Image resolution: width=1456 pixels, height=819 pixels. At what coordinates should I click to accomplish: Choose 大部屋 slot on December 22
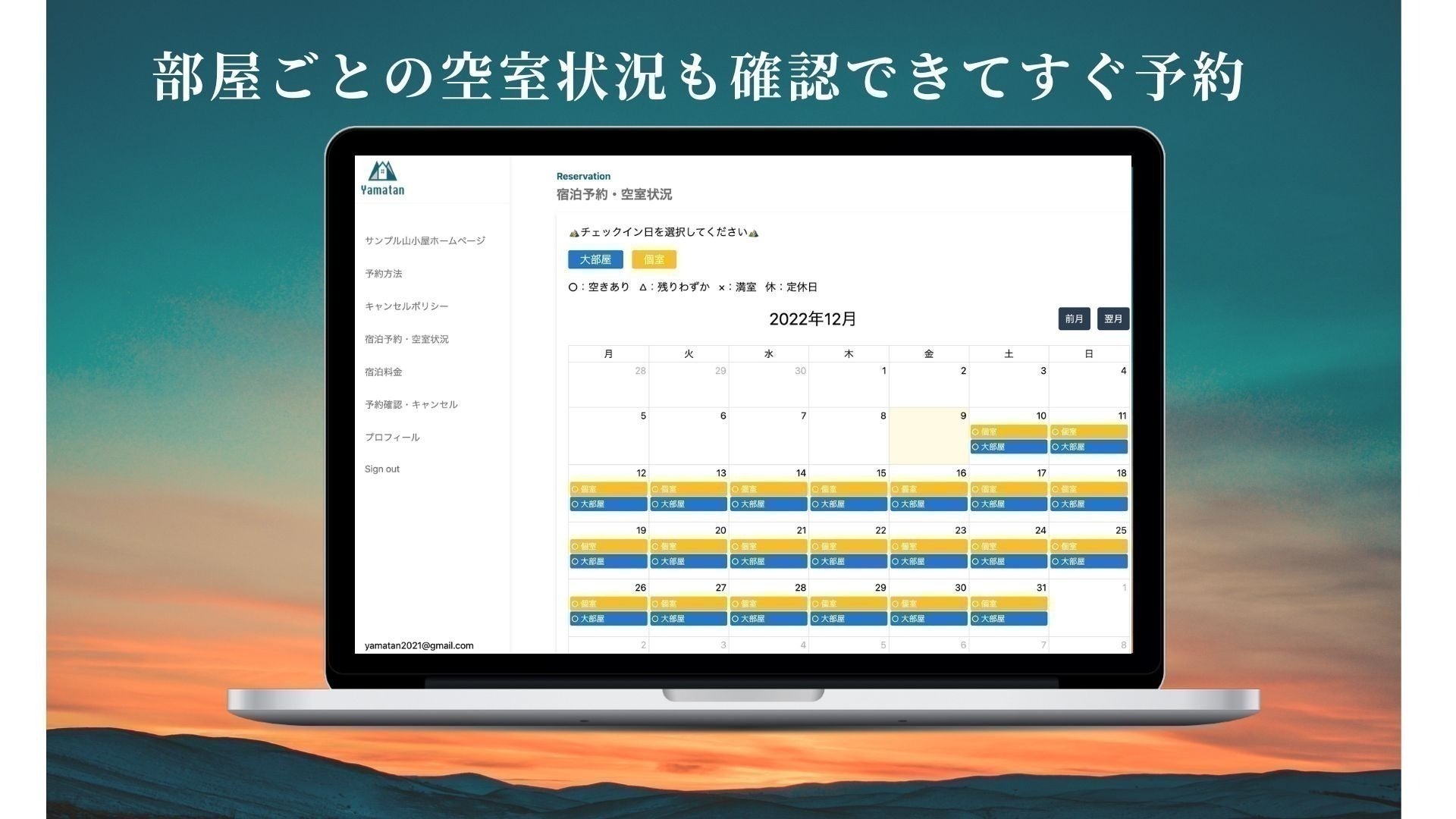tap(849, 561)
